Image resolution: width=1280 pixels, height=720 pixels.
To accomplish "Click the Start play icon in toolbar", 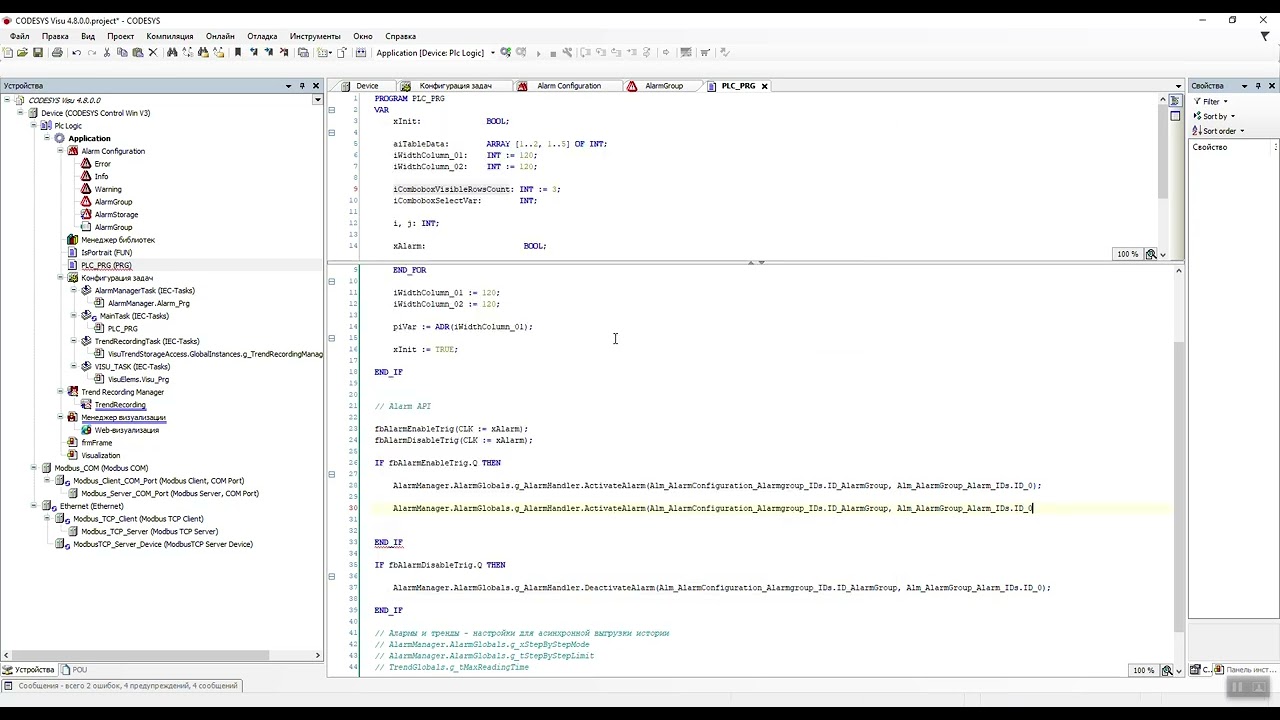I will pos(538,53).
